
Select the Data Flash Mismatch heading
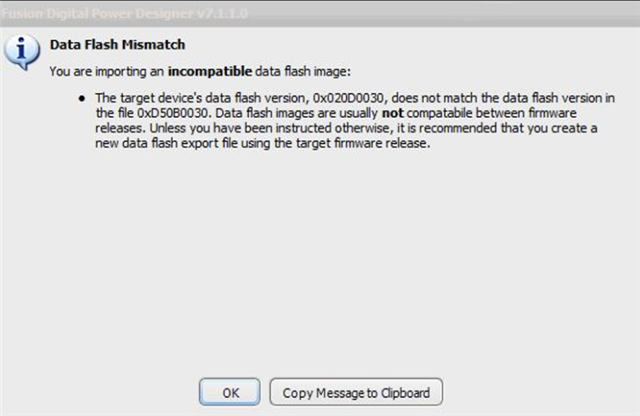[118, 44]
